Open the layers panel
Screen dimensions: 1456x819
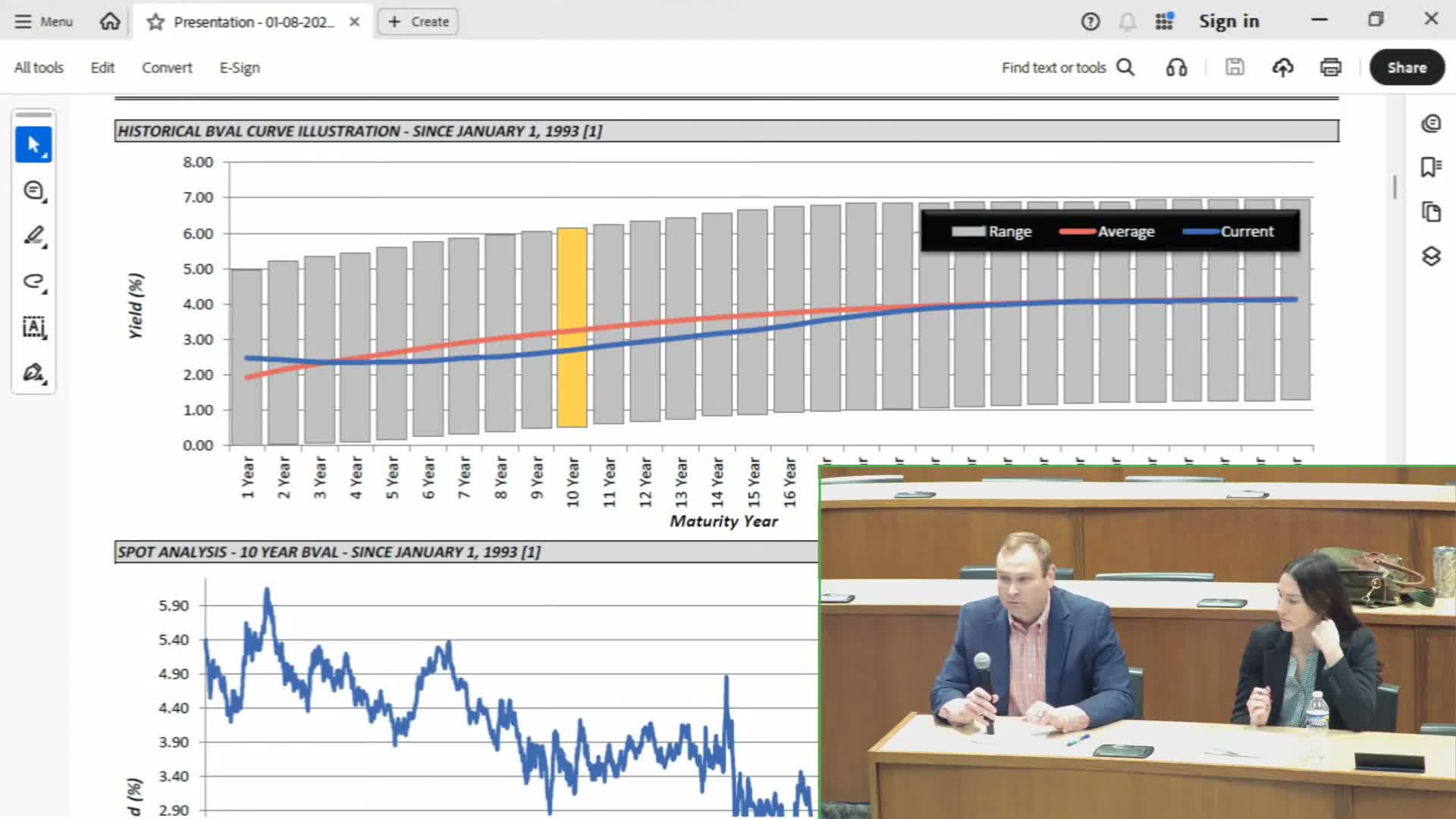pos(1431,256)
